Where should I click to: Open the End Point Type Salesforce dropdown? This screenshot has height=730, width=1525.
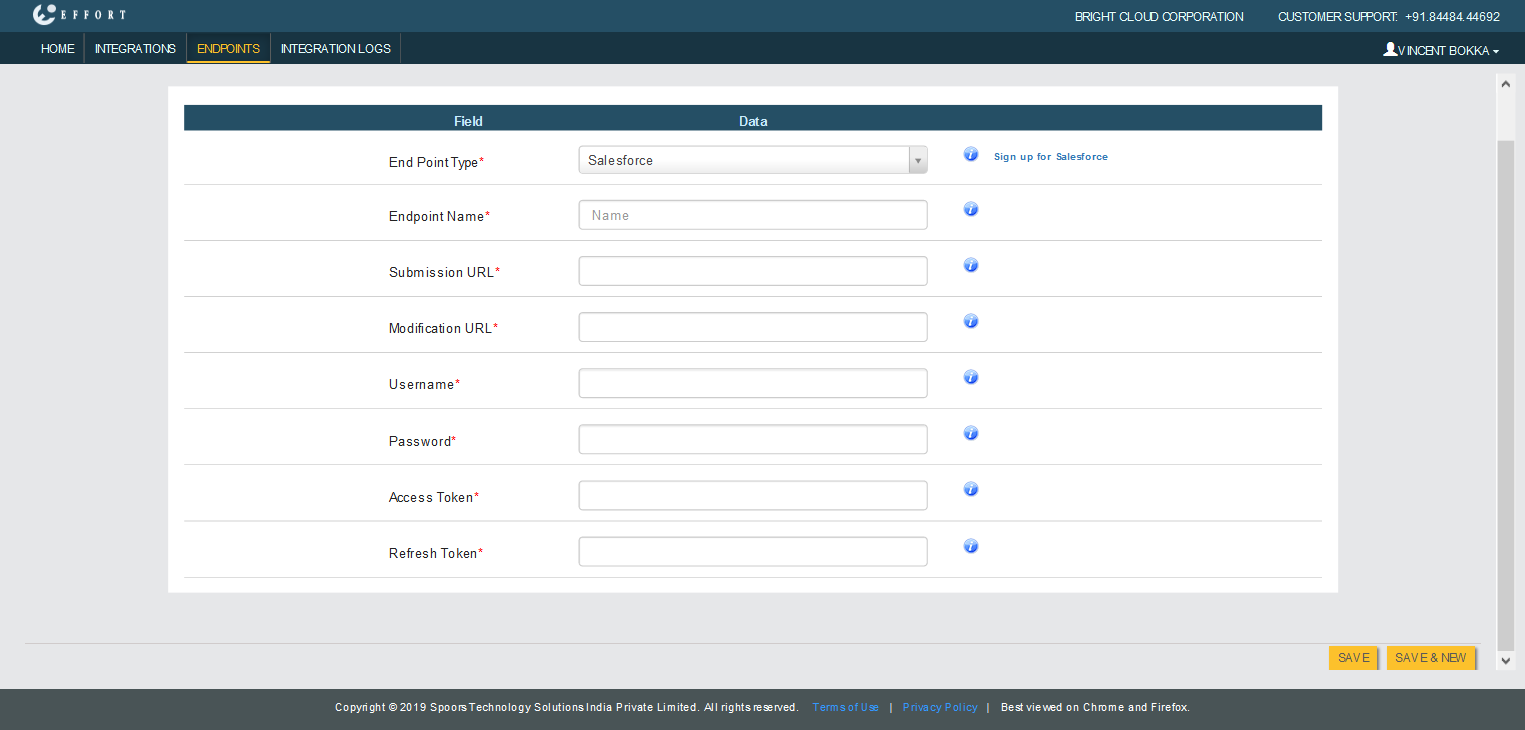coord(752,160)
